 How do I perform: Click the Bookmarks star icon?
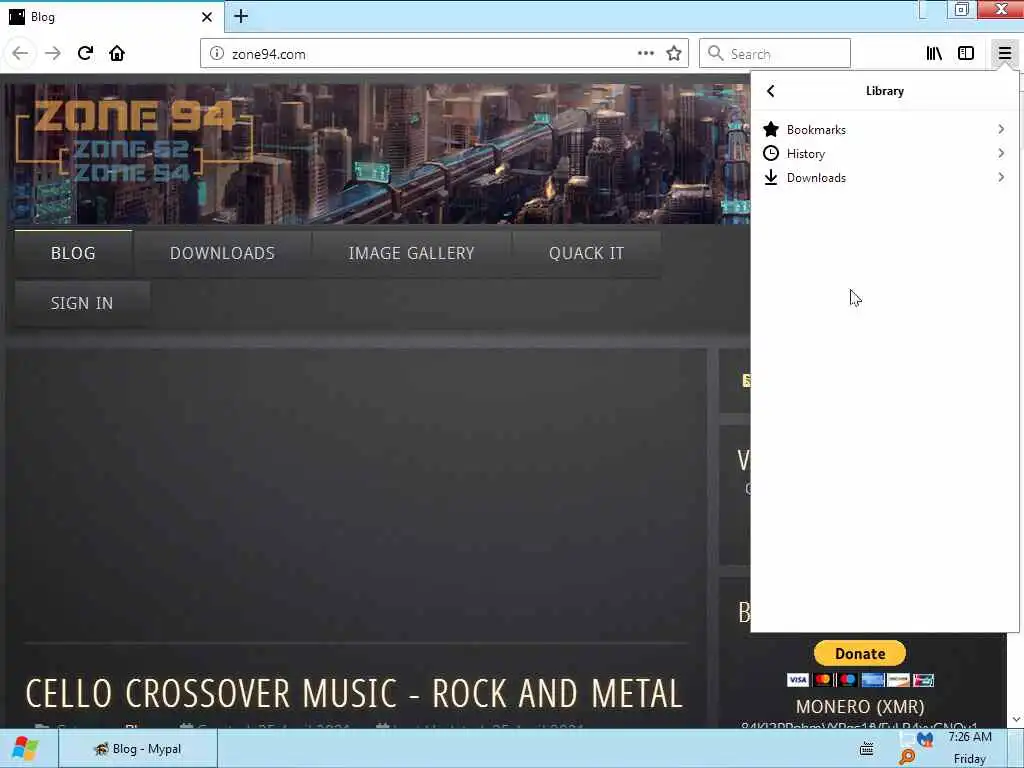[771, 129]
